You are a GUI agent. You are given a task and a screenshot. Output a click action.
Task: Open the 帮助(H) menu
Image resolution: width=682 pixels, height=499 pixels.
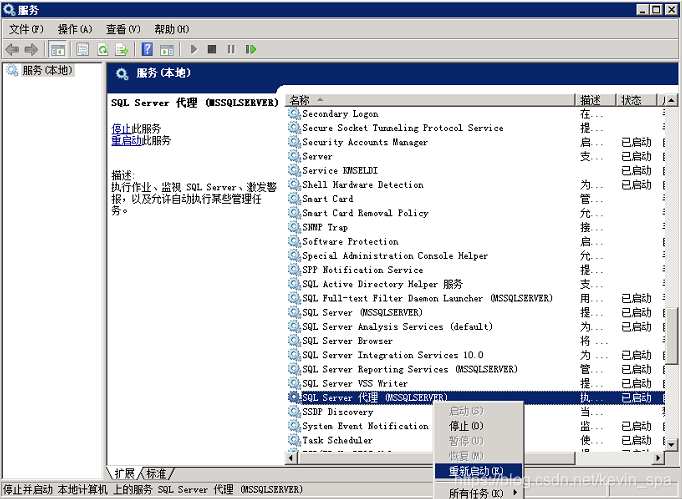pyautogui.click(x=172, y=29)
